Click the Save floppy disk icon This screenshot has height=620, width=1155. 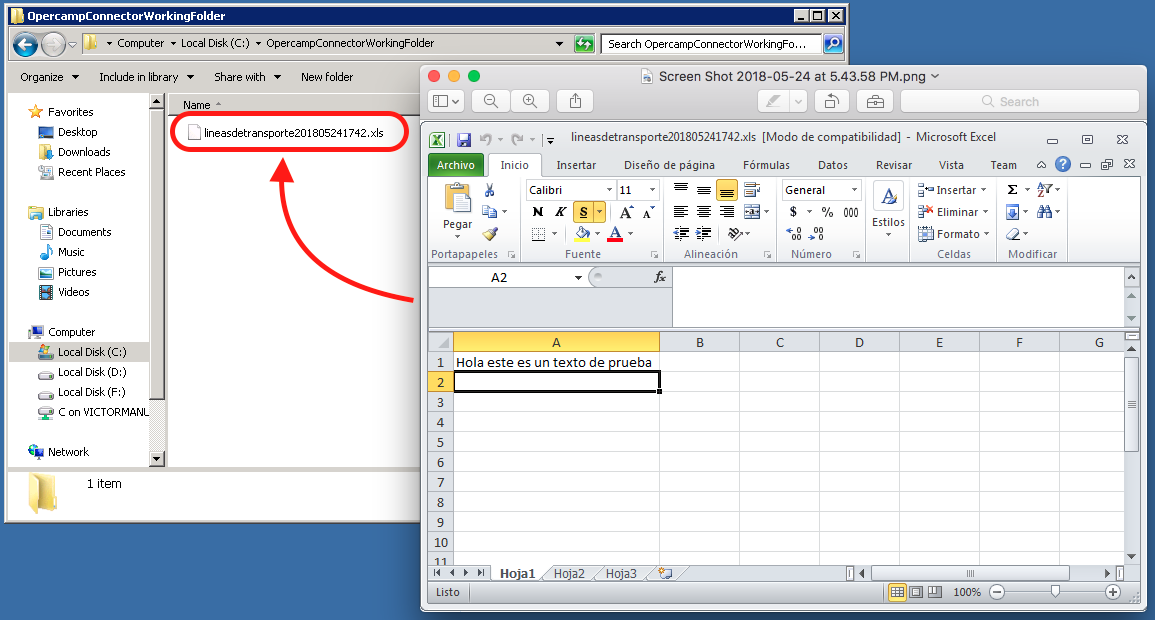463,140
